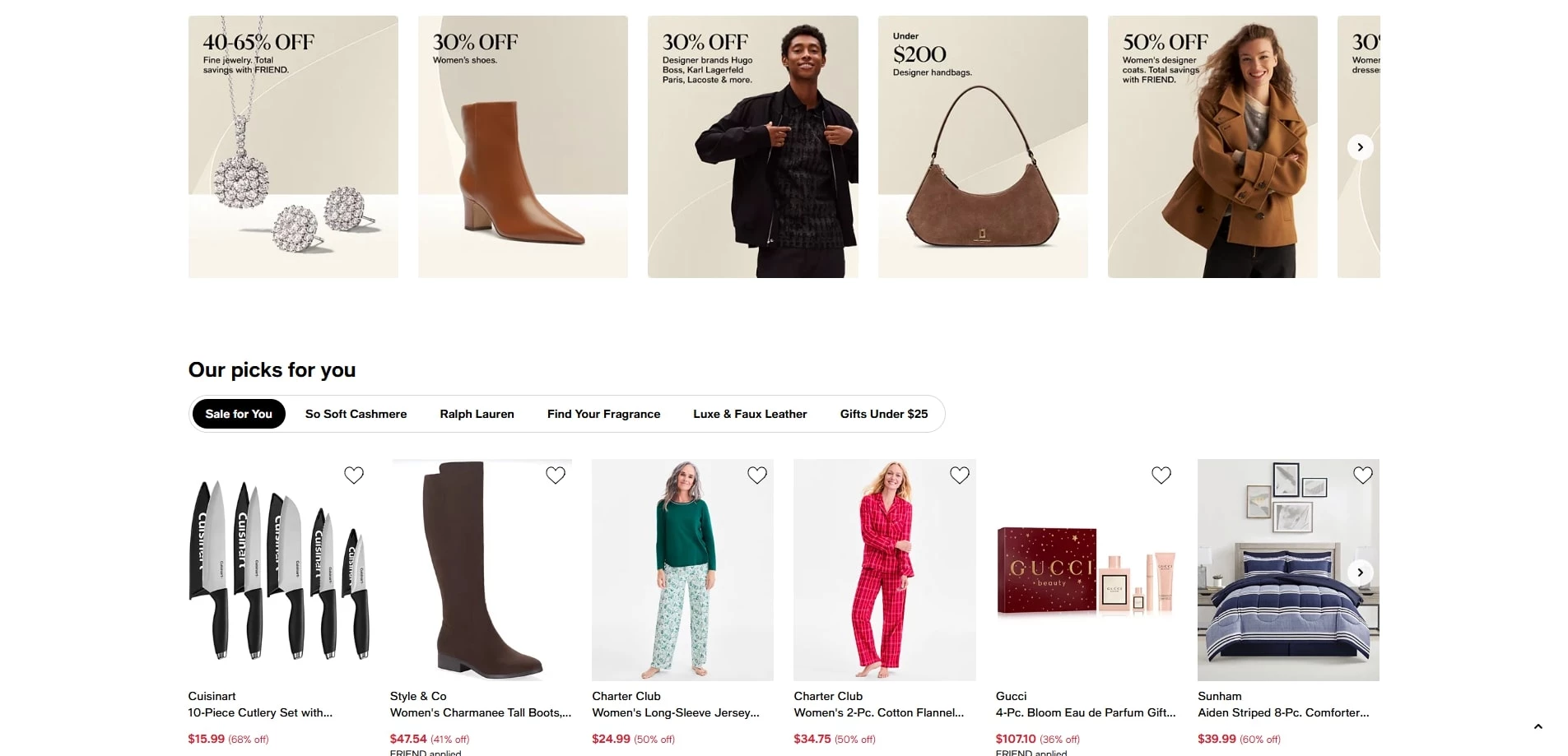Viewport: 1568px width, 756px height.
Task: View the Gifts Under $25 tab
Action: (x=883, y=414)
